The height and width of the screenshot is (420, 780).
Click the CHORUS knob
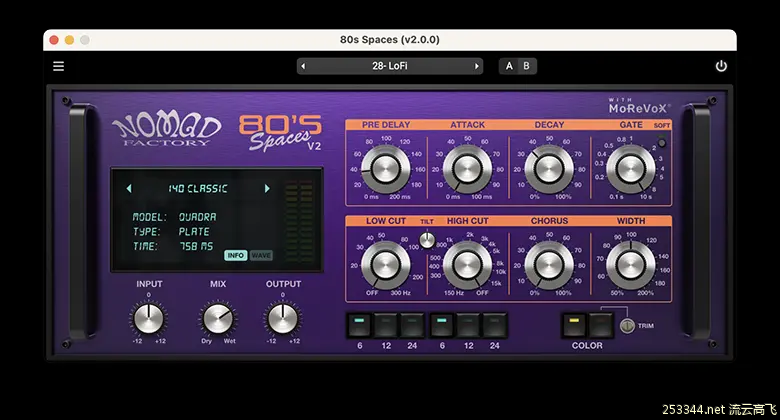(x=549, y=265)
